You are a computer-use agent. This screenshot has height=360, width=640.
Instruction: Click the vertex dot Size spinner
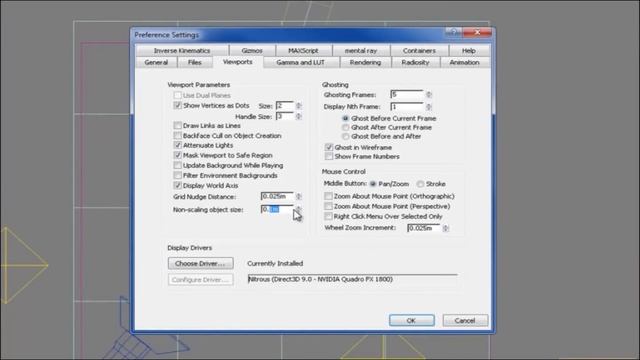coord(299,106)
